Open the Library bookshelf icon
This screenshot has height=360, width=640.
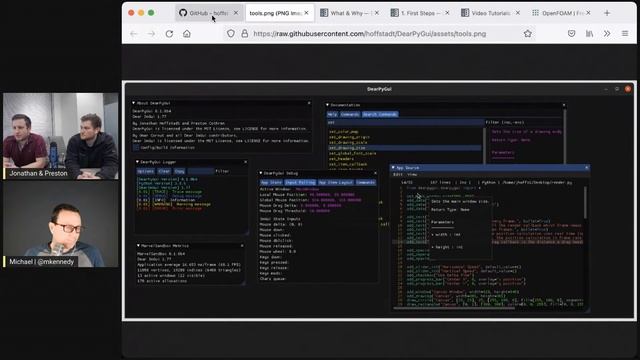[589, 34]
